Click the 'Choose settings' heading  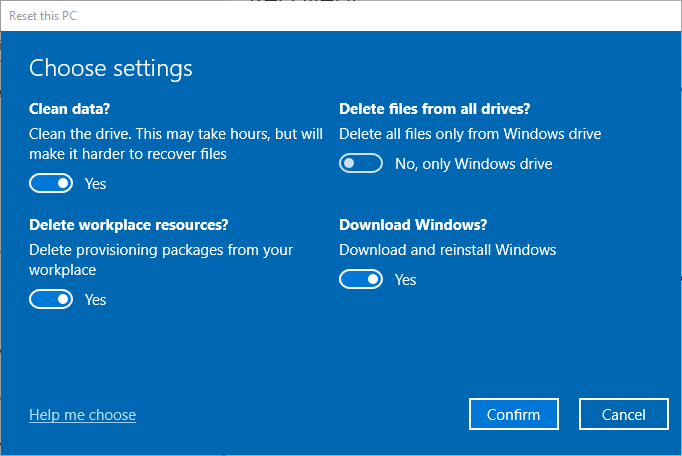110,68
